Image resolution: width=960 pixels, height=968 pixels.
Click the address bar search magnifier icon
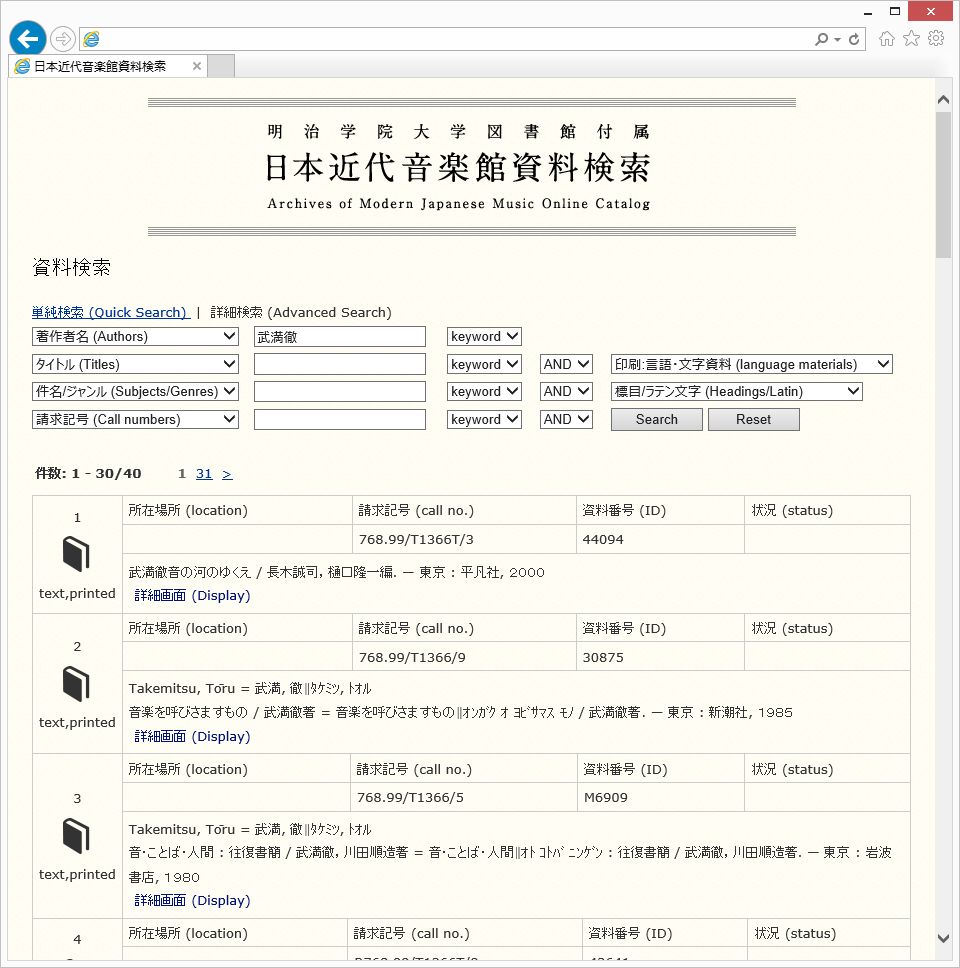tap(822, 39)
